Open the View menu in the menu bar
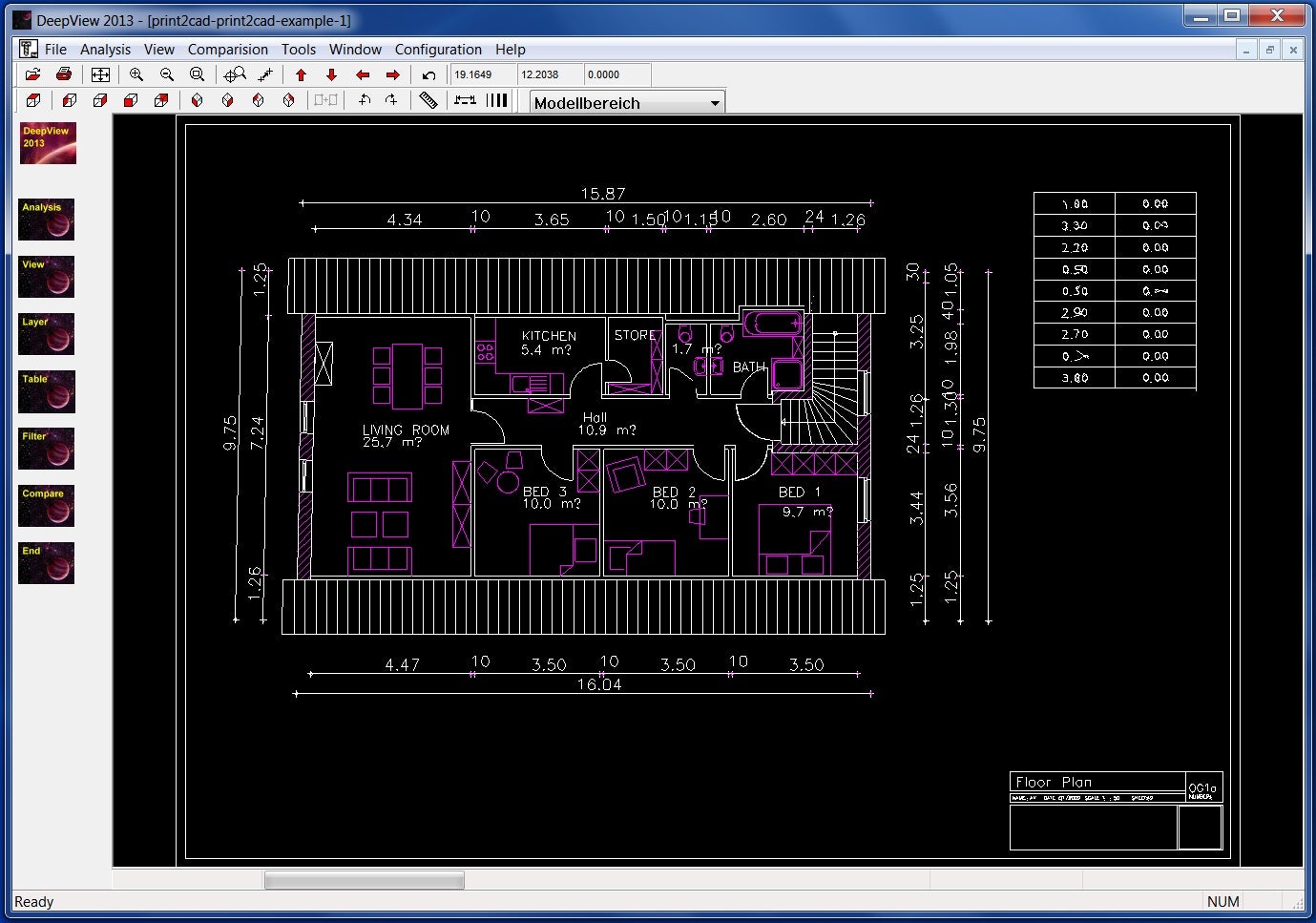Screen dimensions: 1316x923 click(x=159, y=50)
